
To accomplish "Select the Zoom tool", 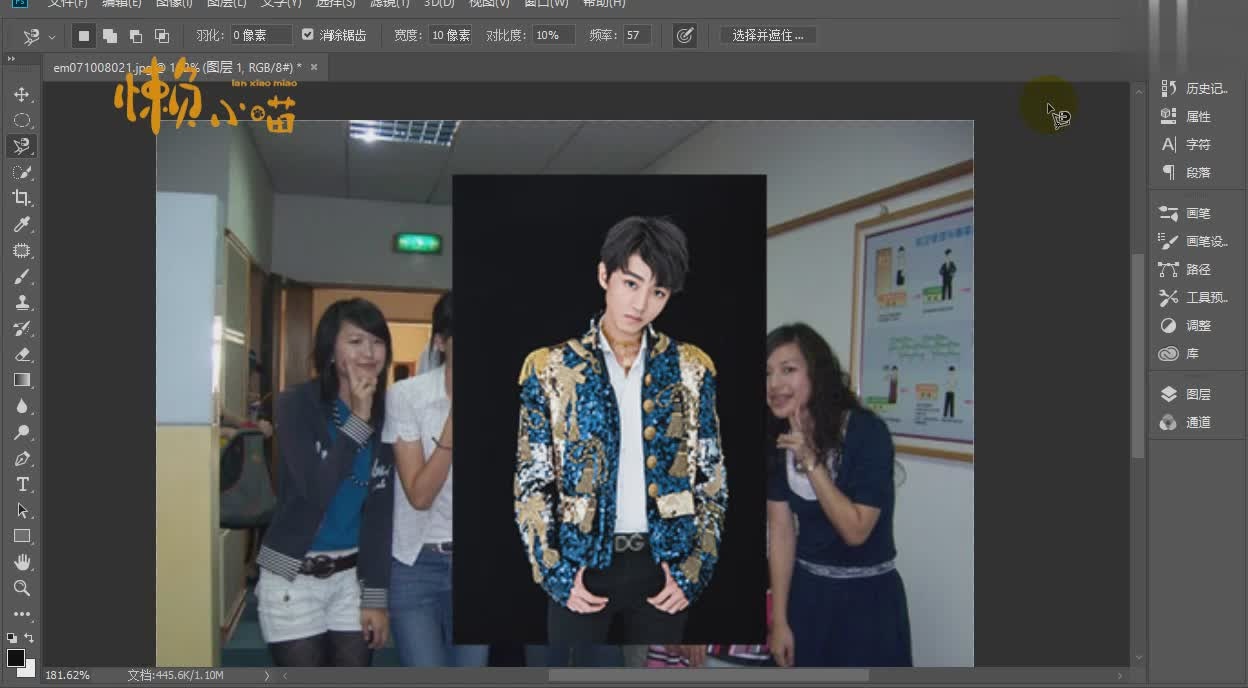I will 21,588.
